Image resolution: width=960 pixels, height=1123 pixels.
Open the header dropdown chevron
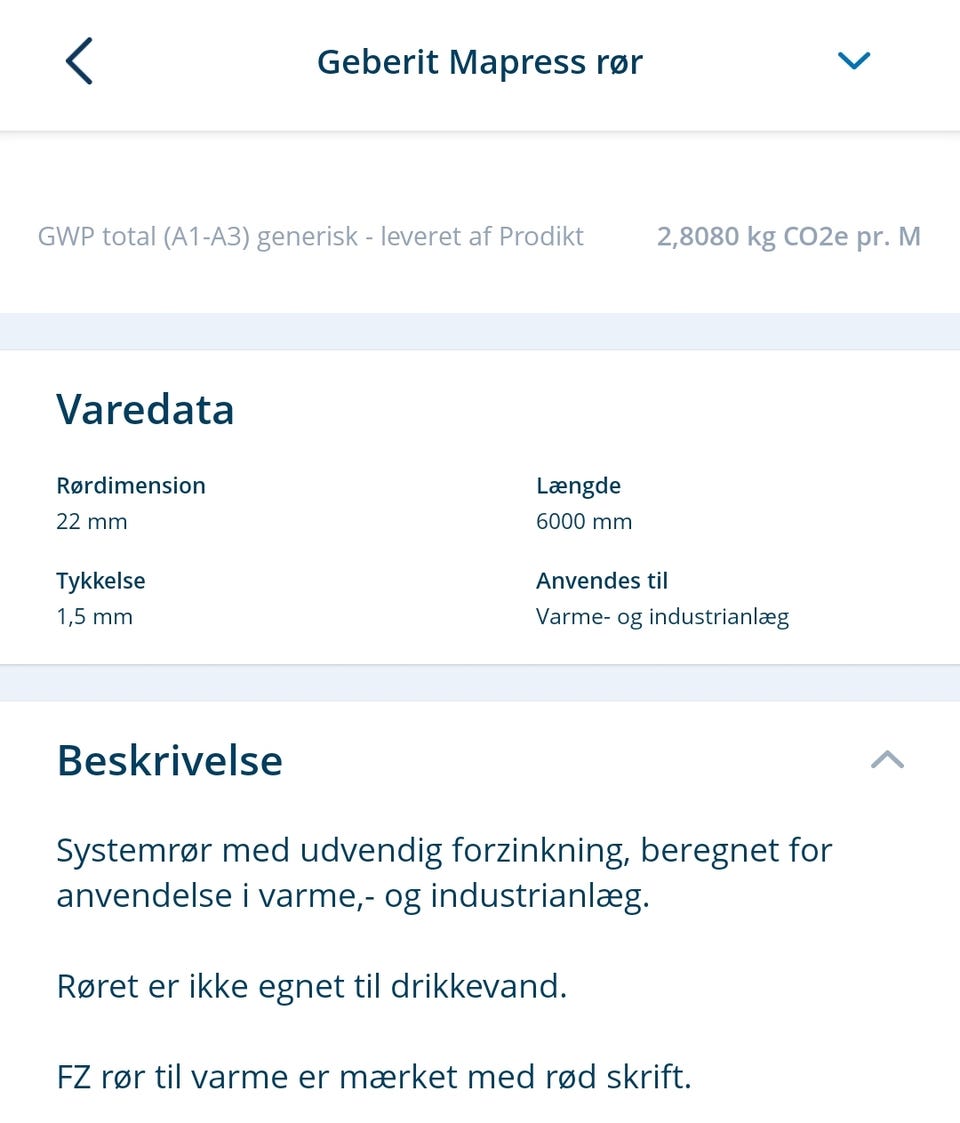click(853, 61)
